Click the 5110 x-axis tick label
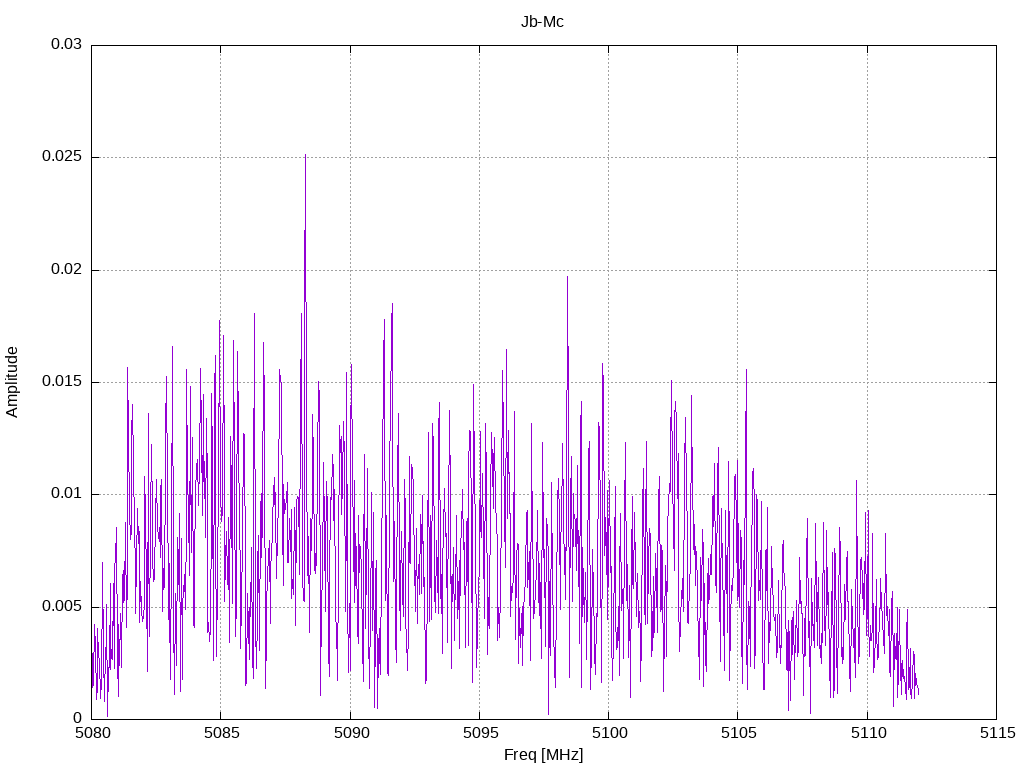 pyautogui.click(x=868, y=733)
